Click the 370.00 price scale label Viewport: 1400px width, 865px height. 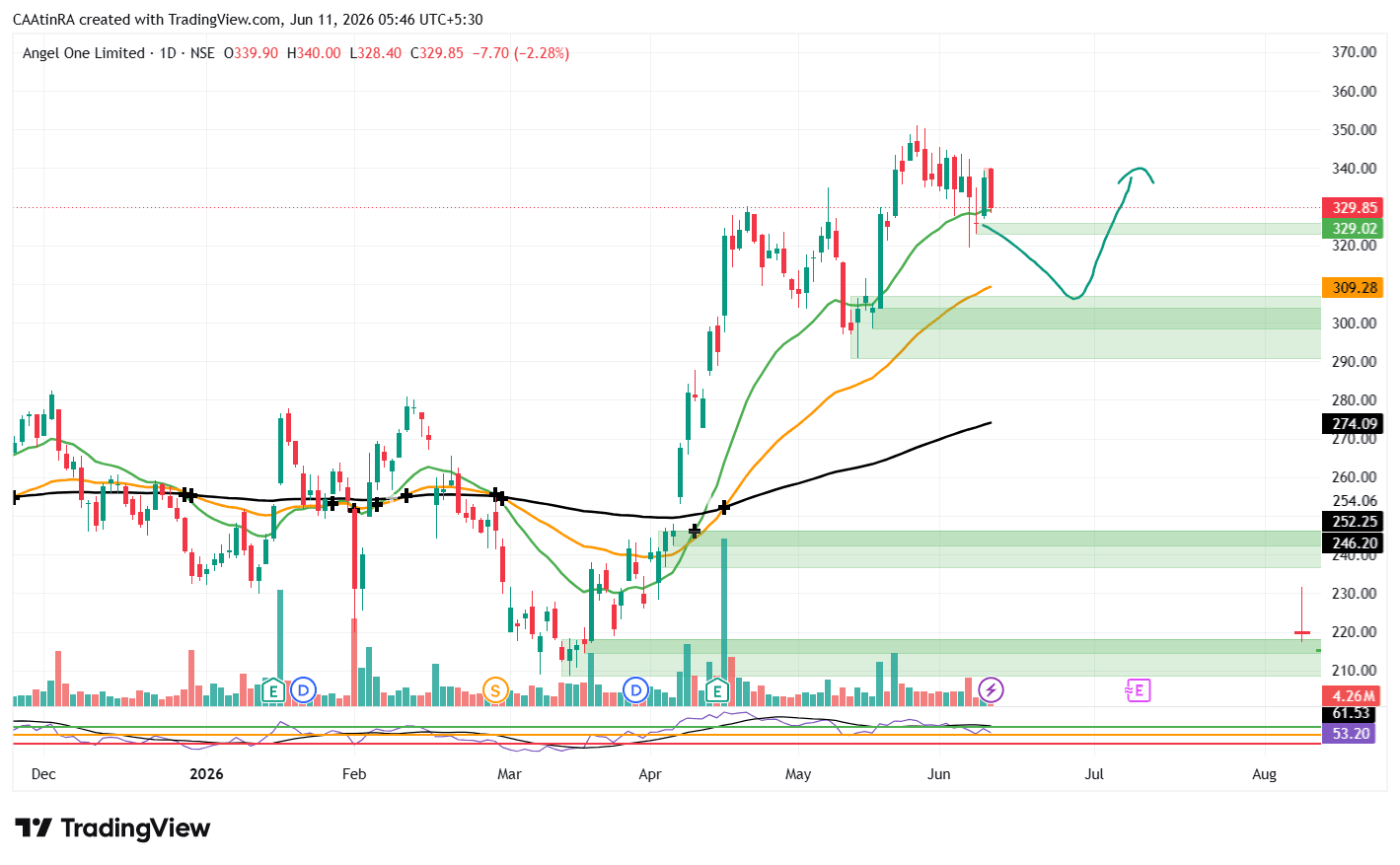click(x=1354, y=52)
